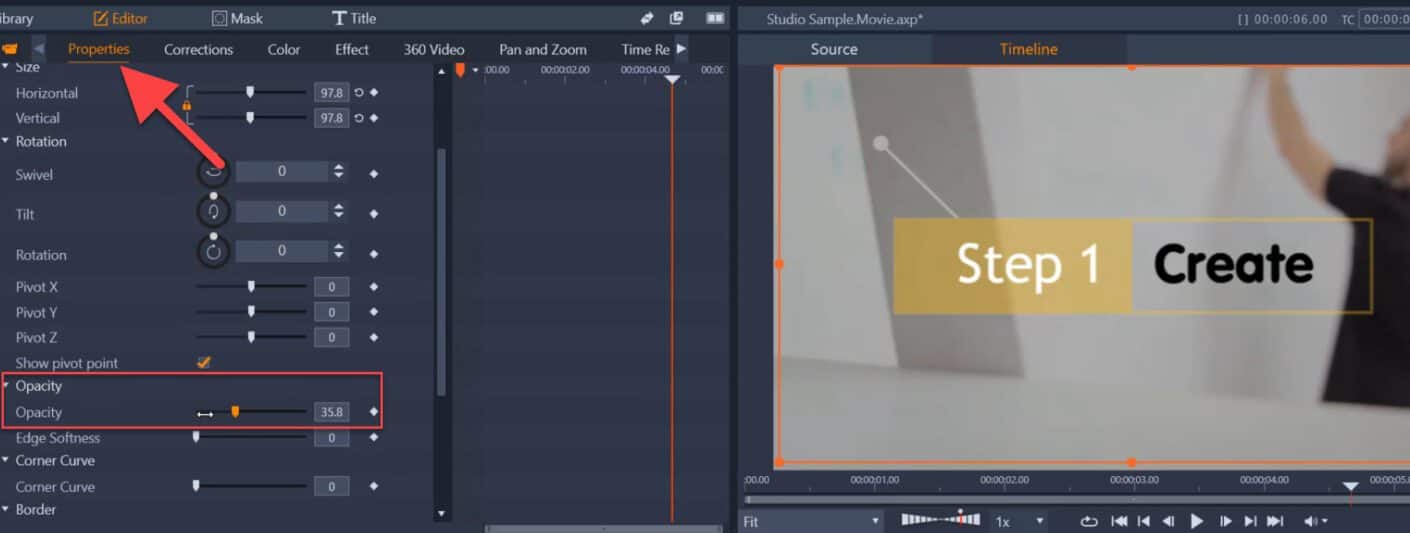Viewport: 1410px width, 533px height.
Task: Step forward one frame
Action: click(1224, 521)
